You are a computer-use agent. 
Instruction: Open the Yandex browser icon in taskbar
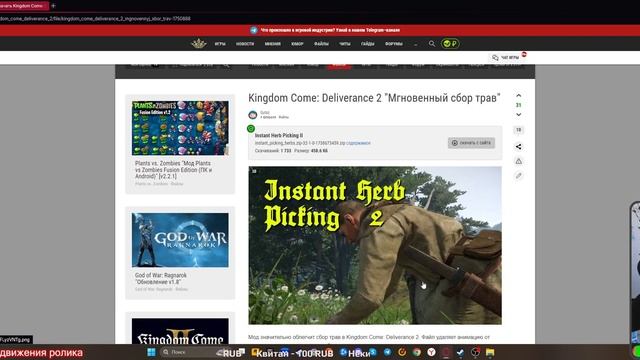point(431,352)
